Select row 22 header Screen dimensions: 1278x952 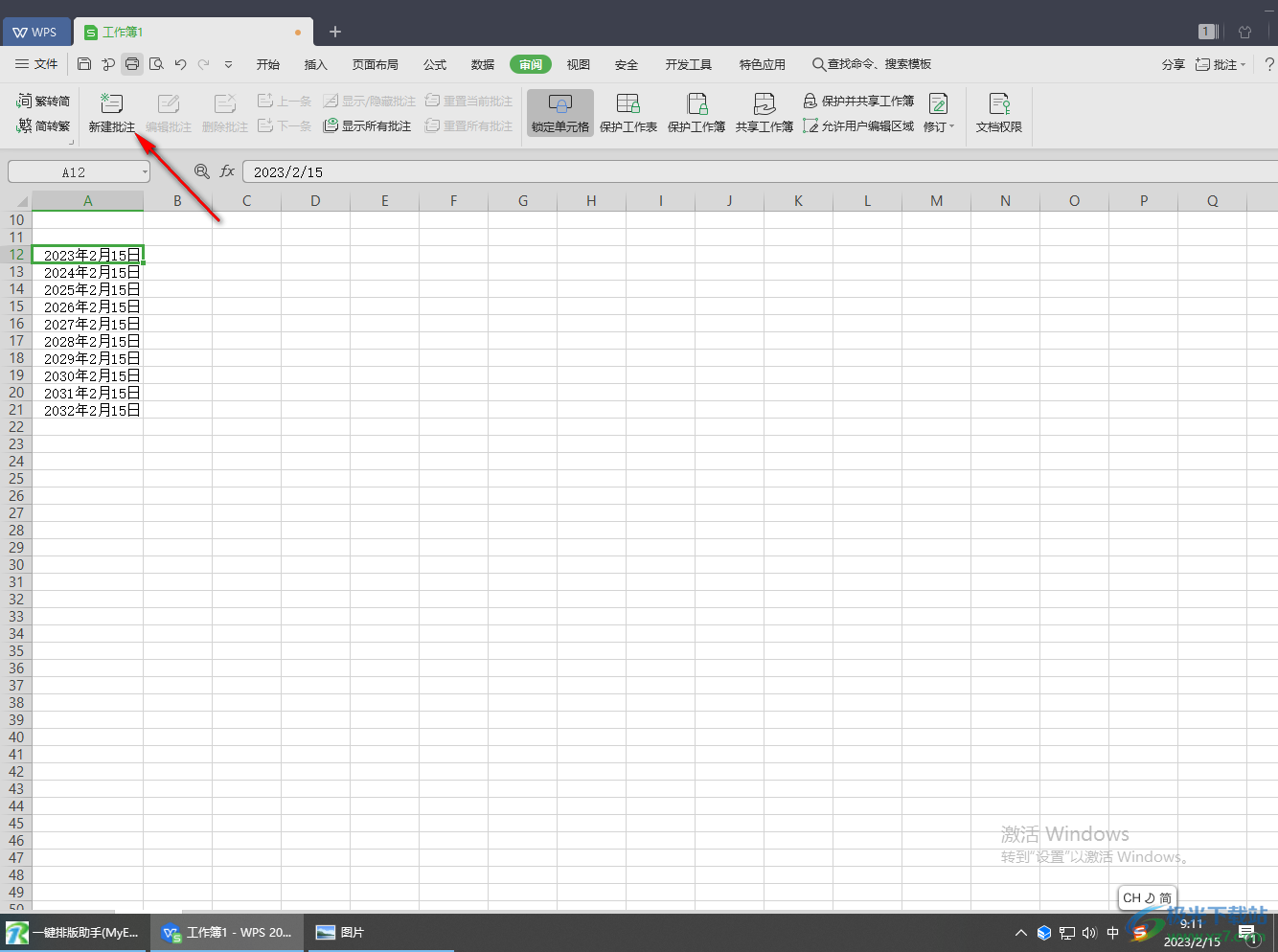(16, 427)
